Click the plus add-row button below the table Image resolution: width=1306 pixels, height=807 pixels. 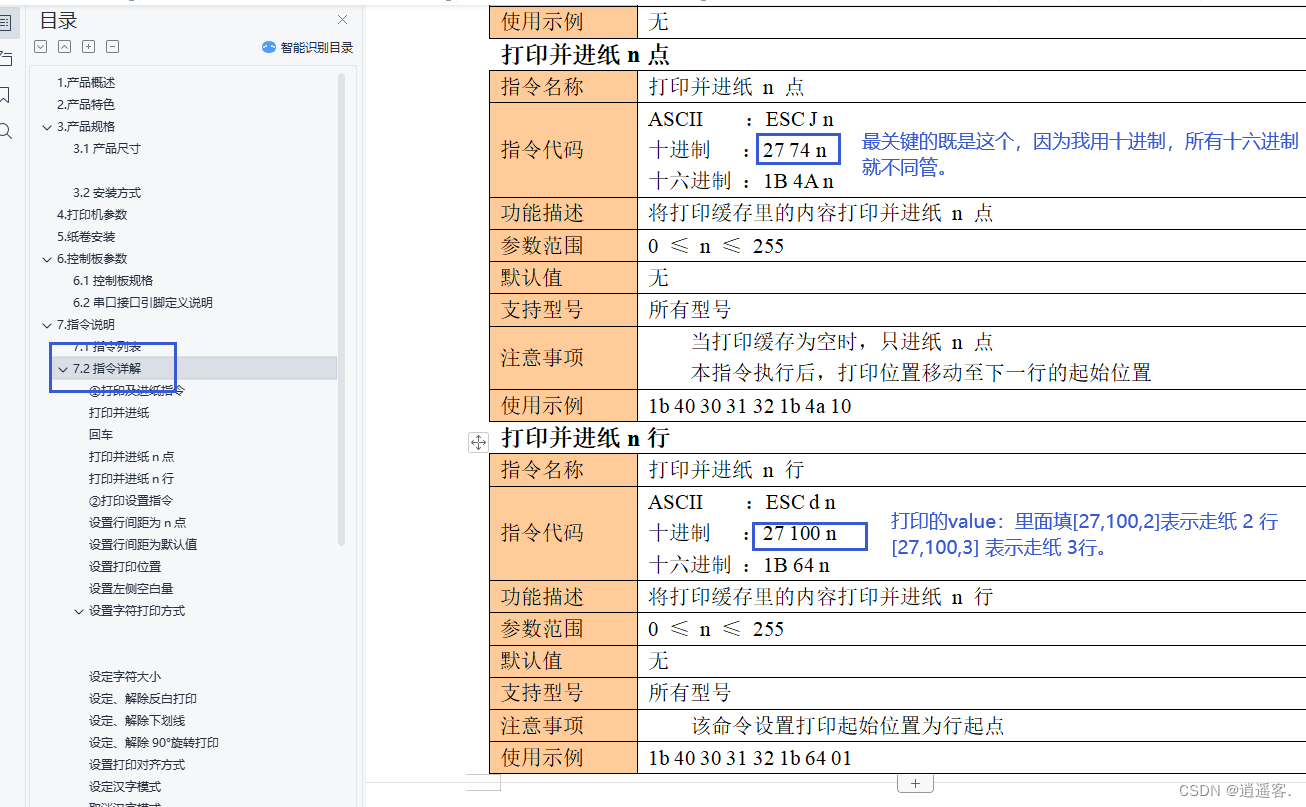[x=915, y=783]
